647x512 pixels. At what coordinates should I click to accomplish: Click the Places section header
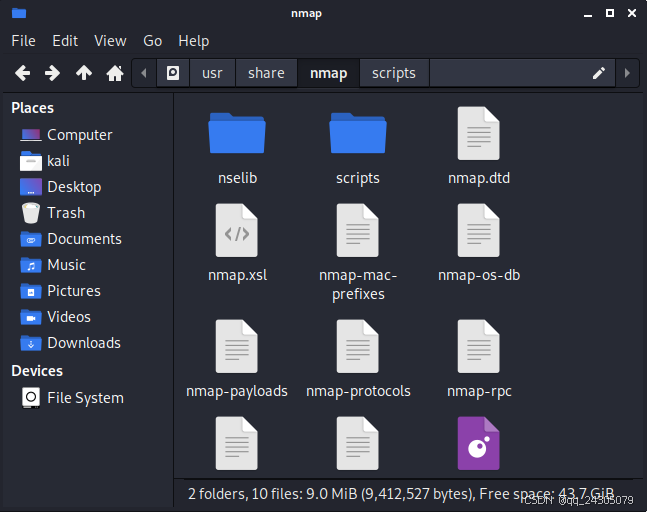(33, 108)
